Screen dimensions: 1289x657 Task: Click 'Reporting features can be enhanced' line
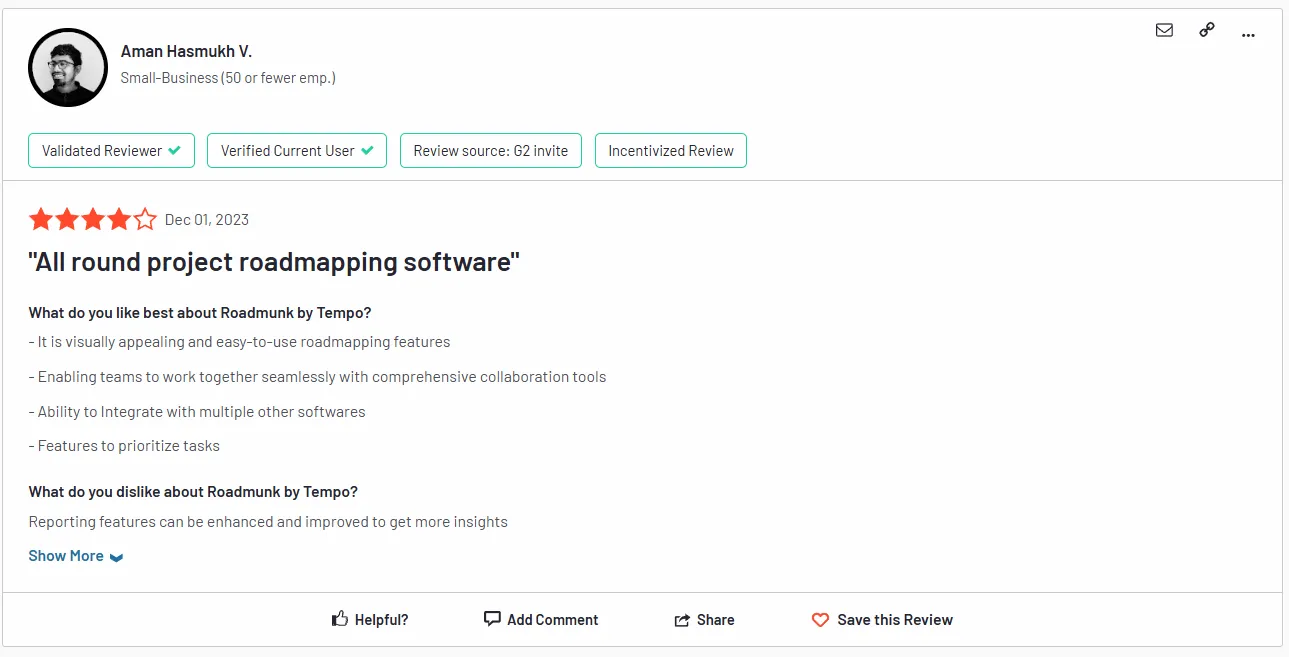tap(268, 522)
